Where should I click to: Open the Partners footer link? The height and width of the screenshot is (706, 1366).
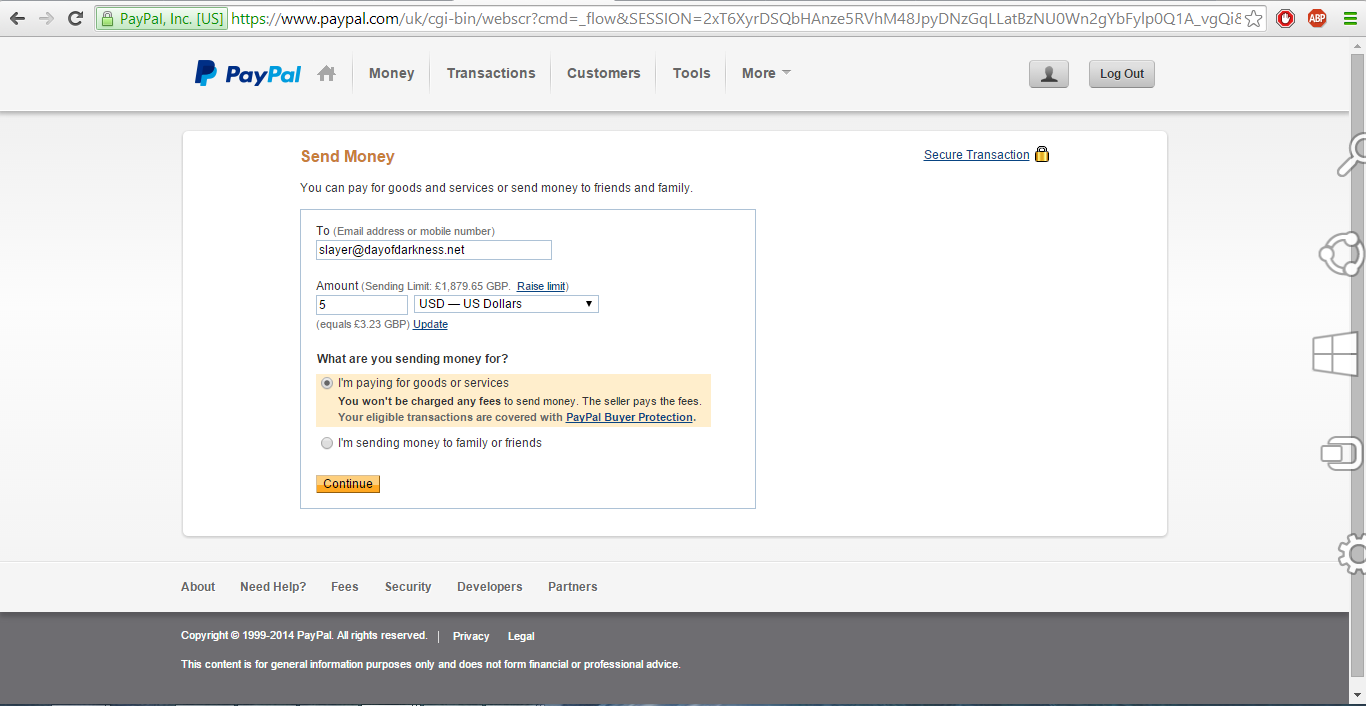573,587
